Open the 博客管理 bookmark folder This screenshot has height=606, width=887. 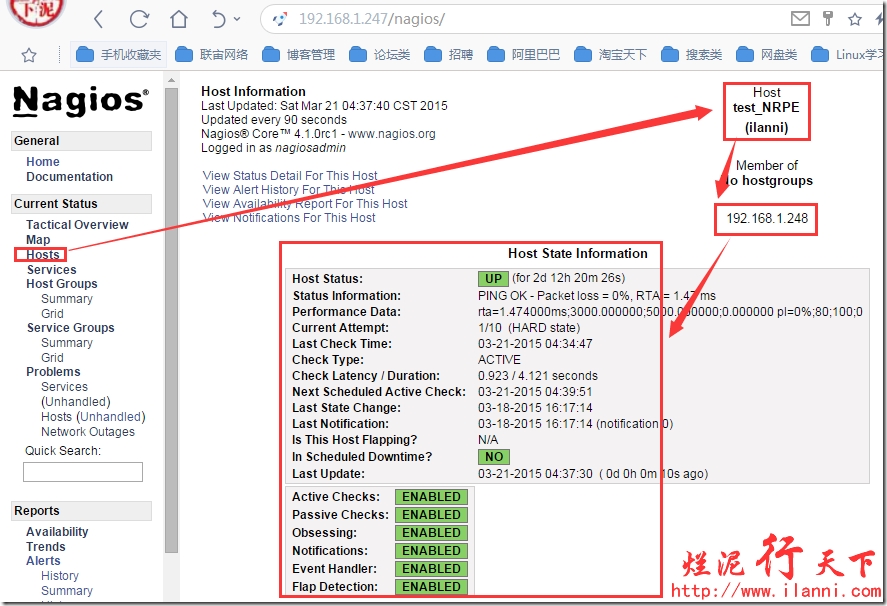point(299,55)
